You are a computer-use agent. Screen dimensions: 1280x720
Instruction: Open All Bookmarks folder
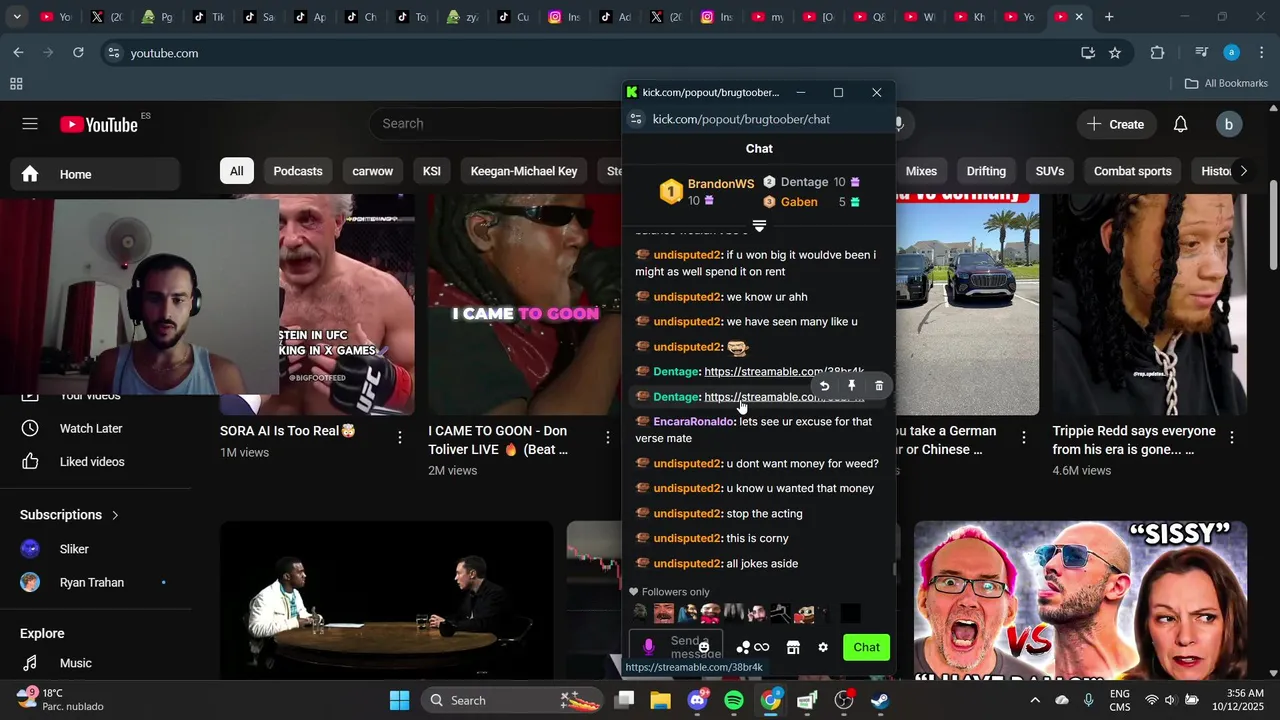1226,84
